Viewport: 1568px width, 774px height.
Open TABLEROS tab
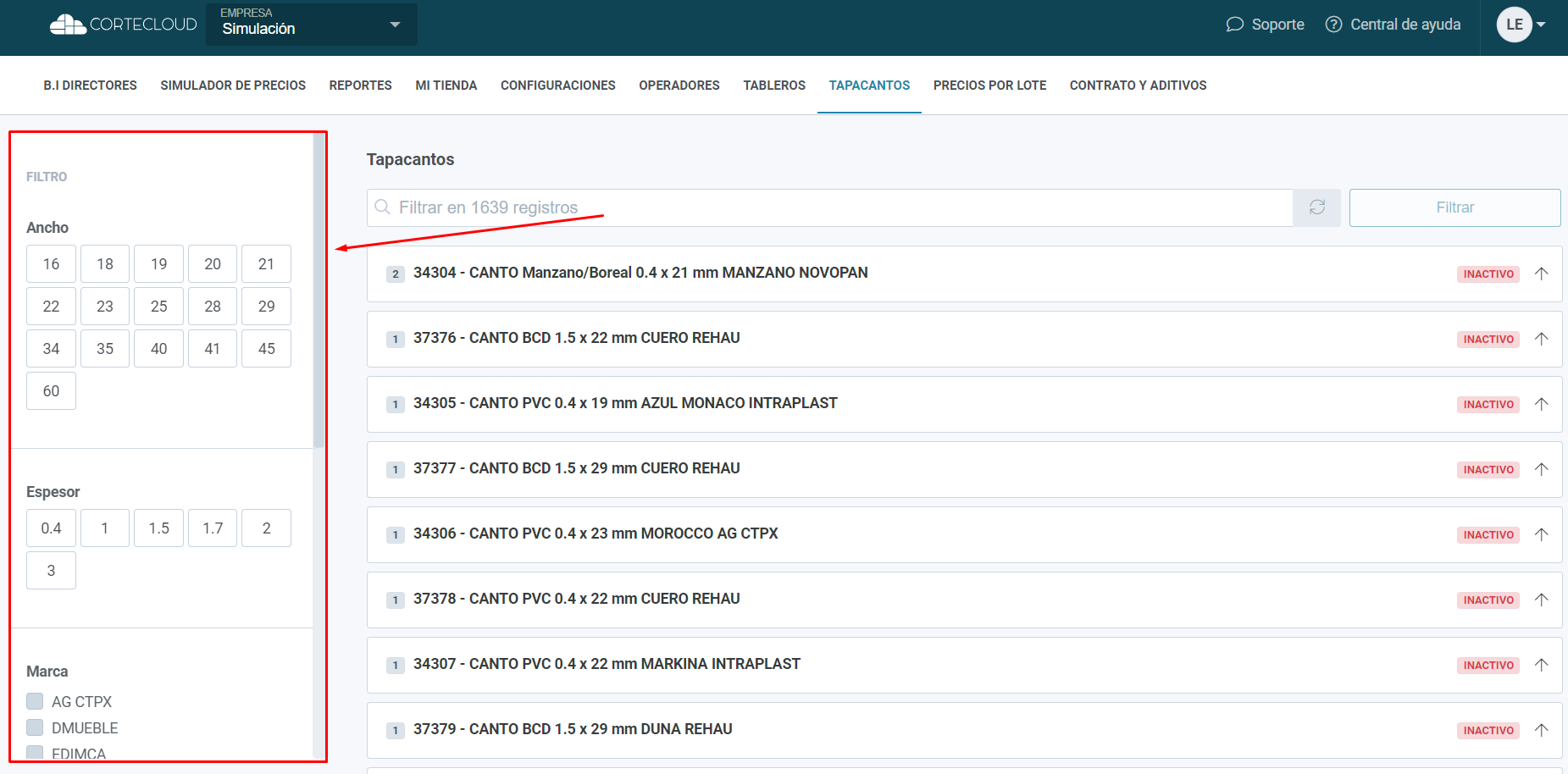coord(774,86)
